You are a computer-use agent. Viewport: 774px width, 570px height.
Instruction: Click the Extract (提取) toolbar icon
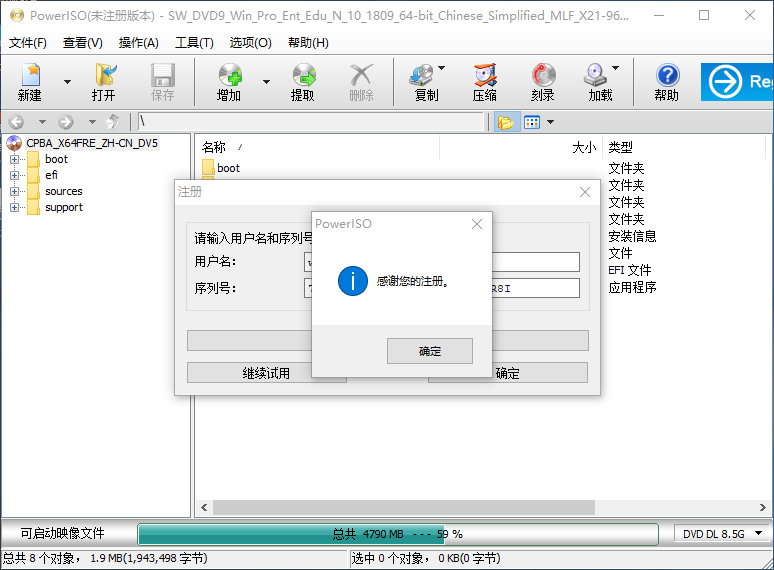click(x=303, y=82)
